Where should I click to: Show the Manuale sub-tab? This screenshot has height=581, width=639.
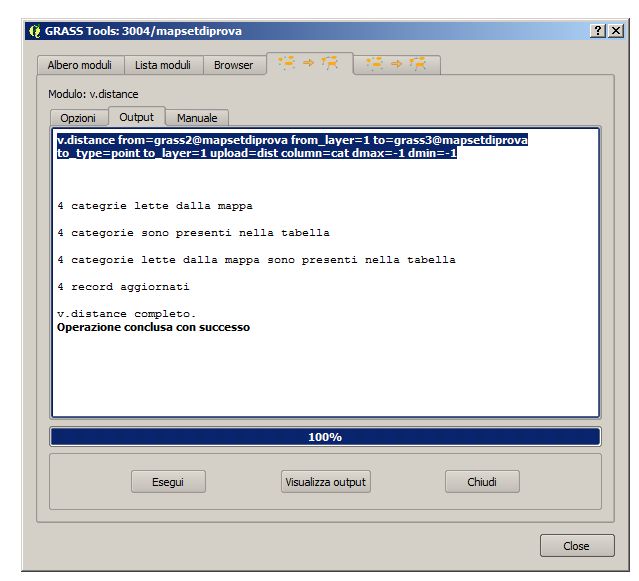click(197, 118)
